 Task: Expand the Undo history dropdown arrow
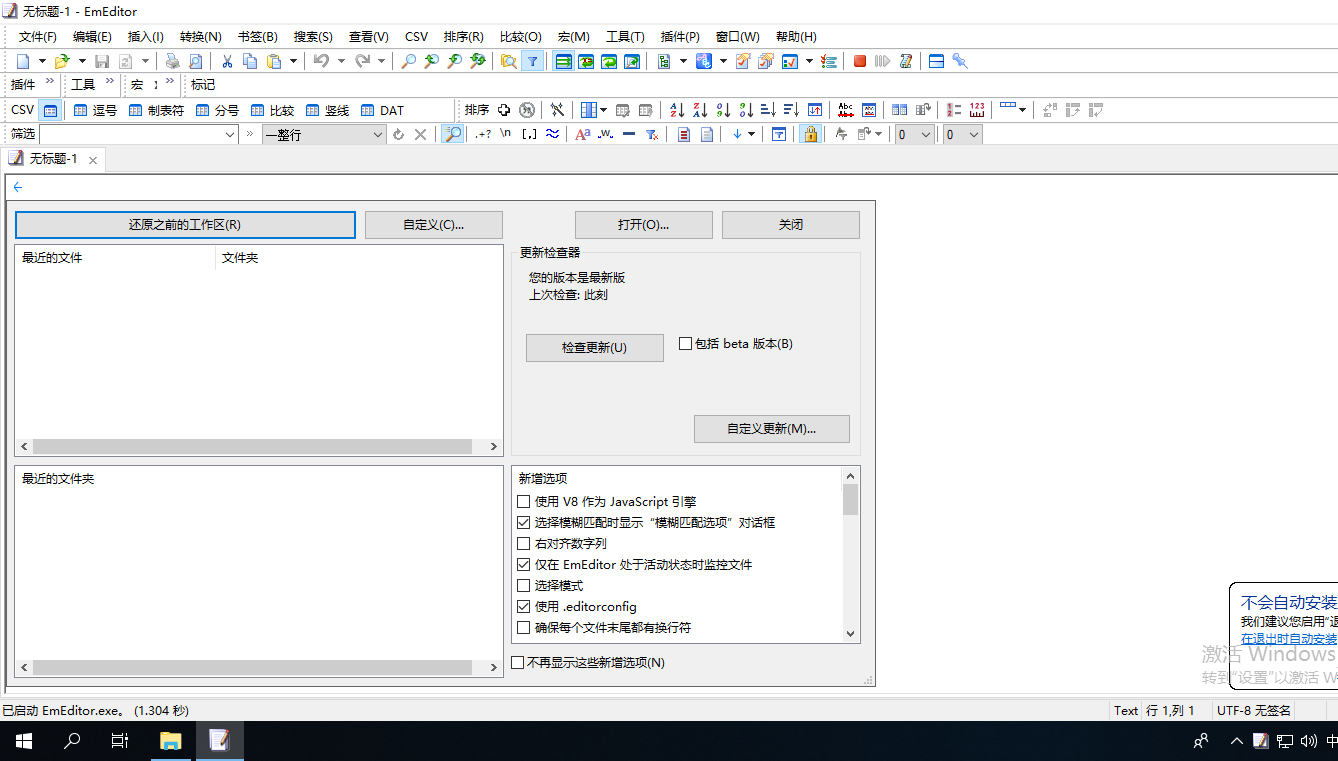[x=341, y=61]
